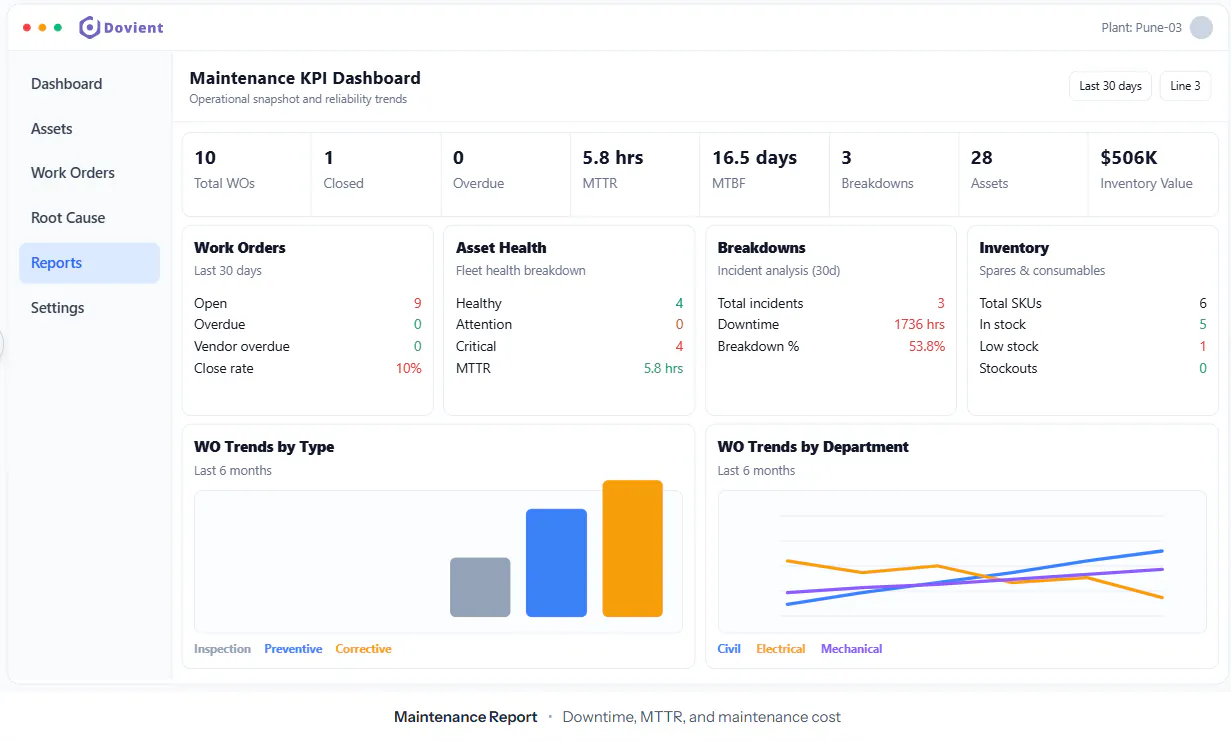Click the Maintenance KPI Dashboard title
Screen dimensions: 1231x742
[x=305, y=78]
